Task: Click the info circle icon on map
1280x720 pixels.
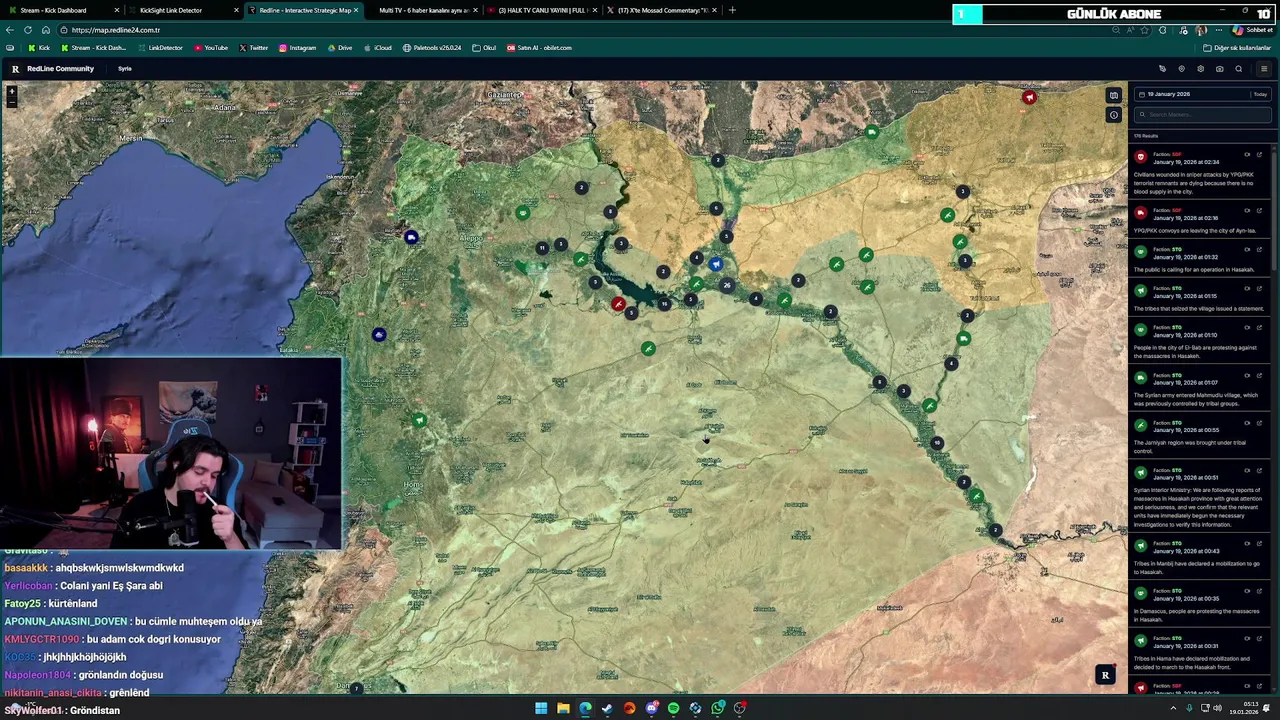Action: coord(1114,115)
